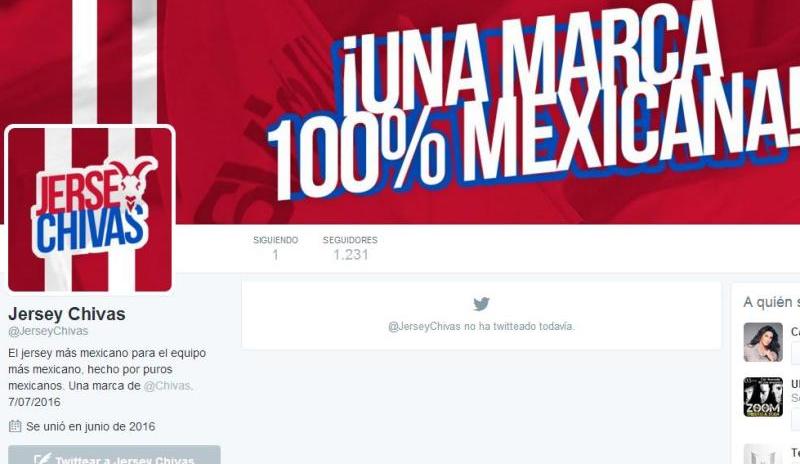Click the Twitter bird icon in empty timeline
800x464 pixels.
(481, 304)
